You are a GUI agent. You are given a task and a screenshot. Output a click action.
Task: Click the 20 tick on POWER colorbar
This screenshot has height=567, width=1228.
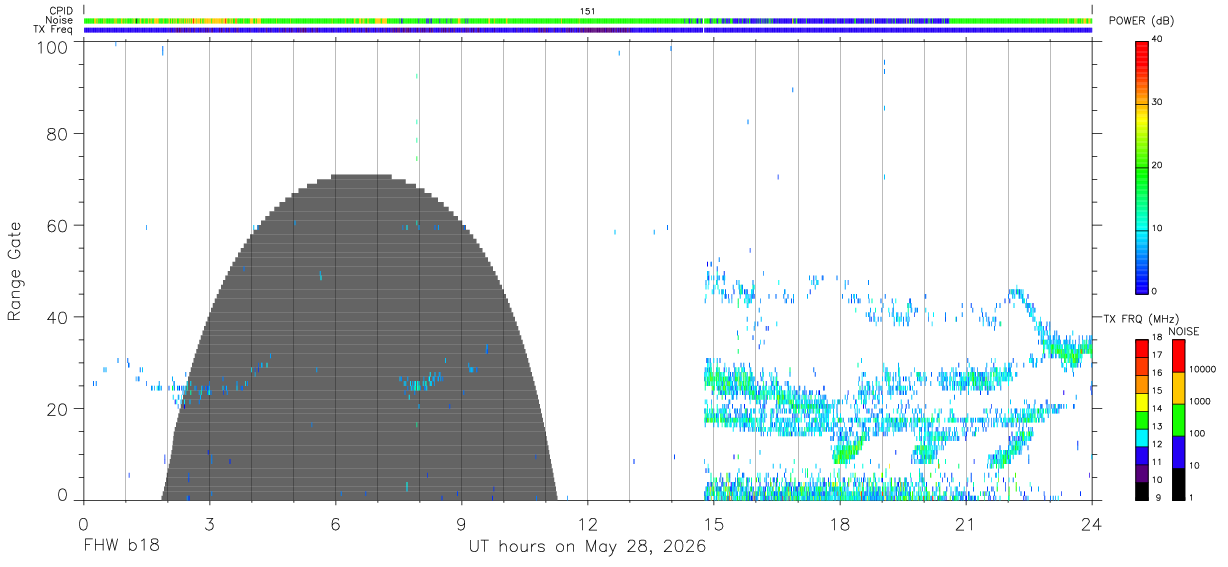pos(1157,166)
